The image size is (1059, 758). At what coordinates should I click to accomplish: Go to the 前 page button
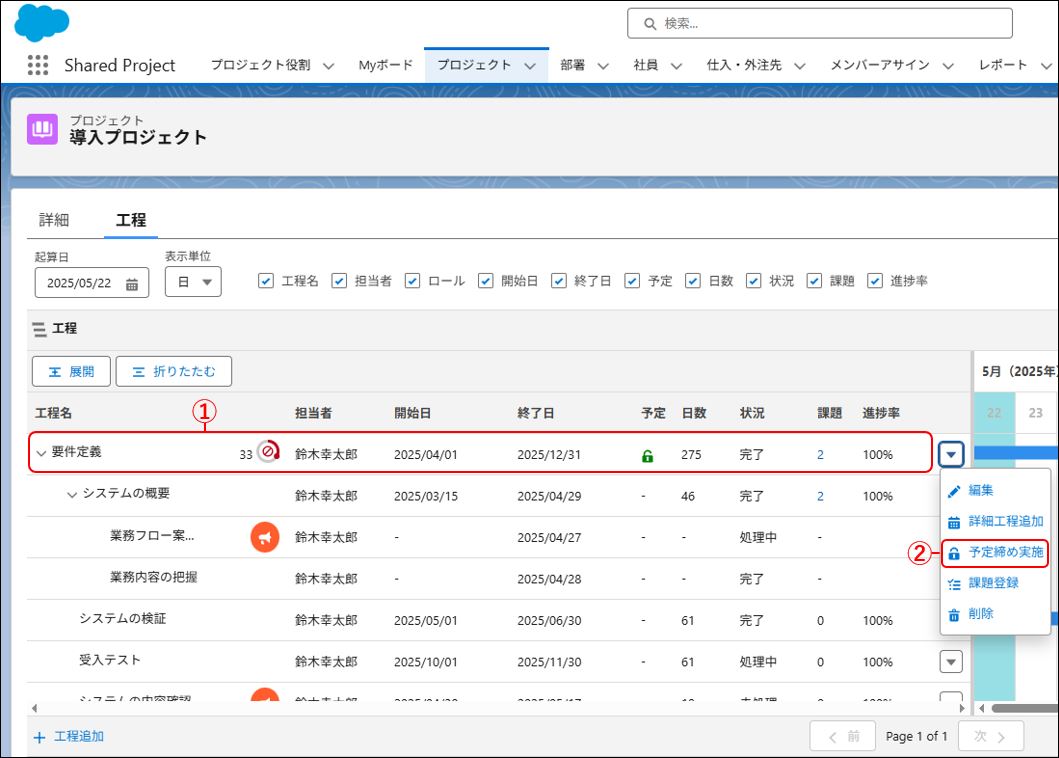[844, 736]
